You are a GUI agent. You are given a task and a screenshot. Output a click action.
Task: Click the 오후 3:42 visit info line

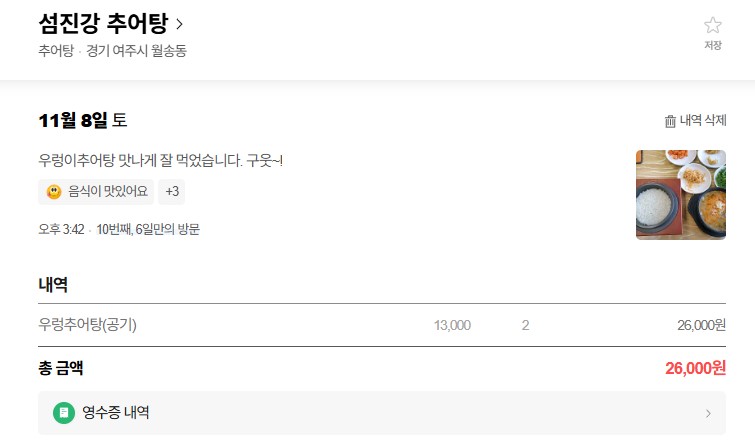tap(118, 229)
